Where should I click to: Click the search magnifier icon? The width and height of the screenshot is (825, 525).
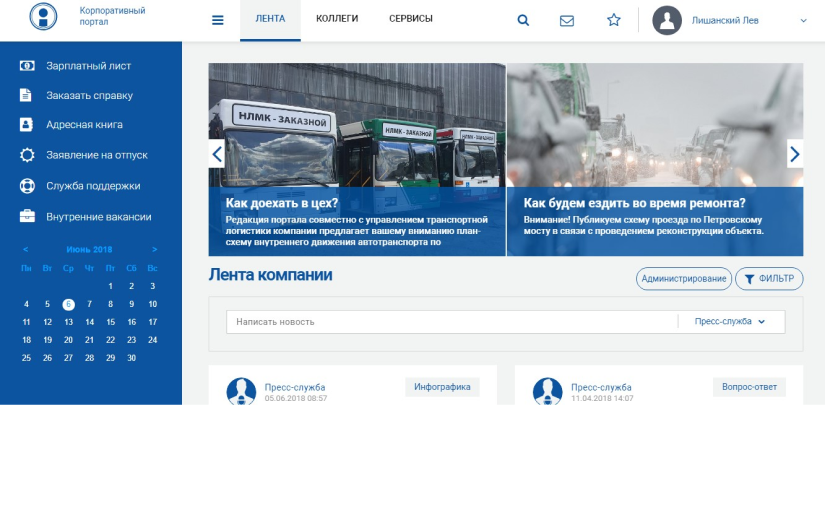point(523,20)
